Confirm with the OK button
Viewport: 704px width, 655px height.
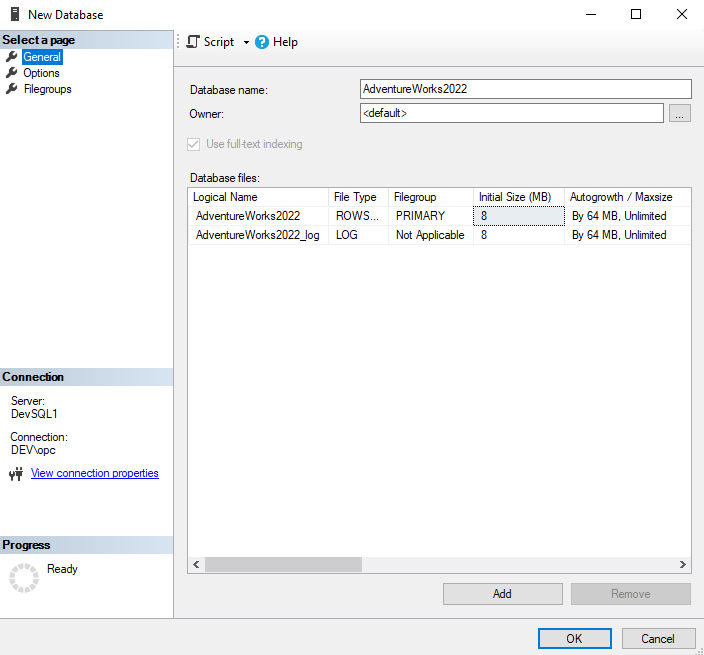click(575, 638)
